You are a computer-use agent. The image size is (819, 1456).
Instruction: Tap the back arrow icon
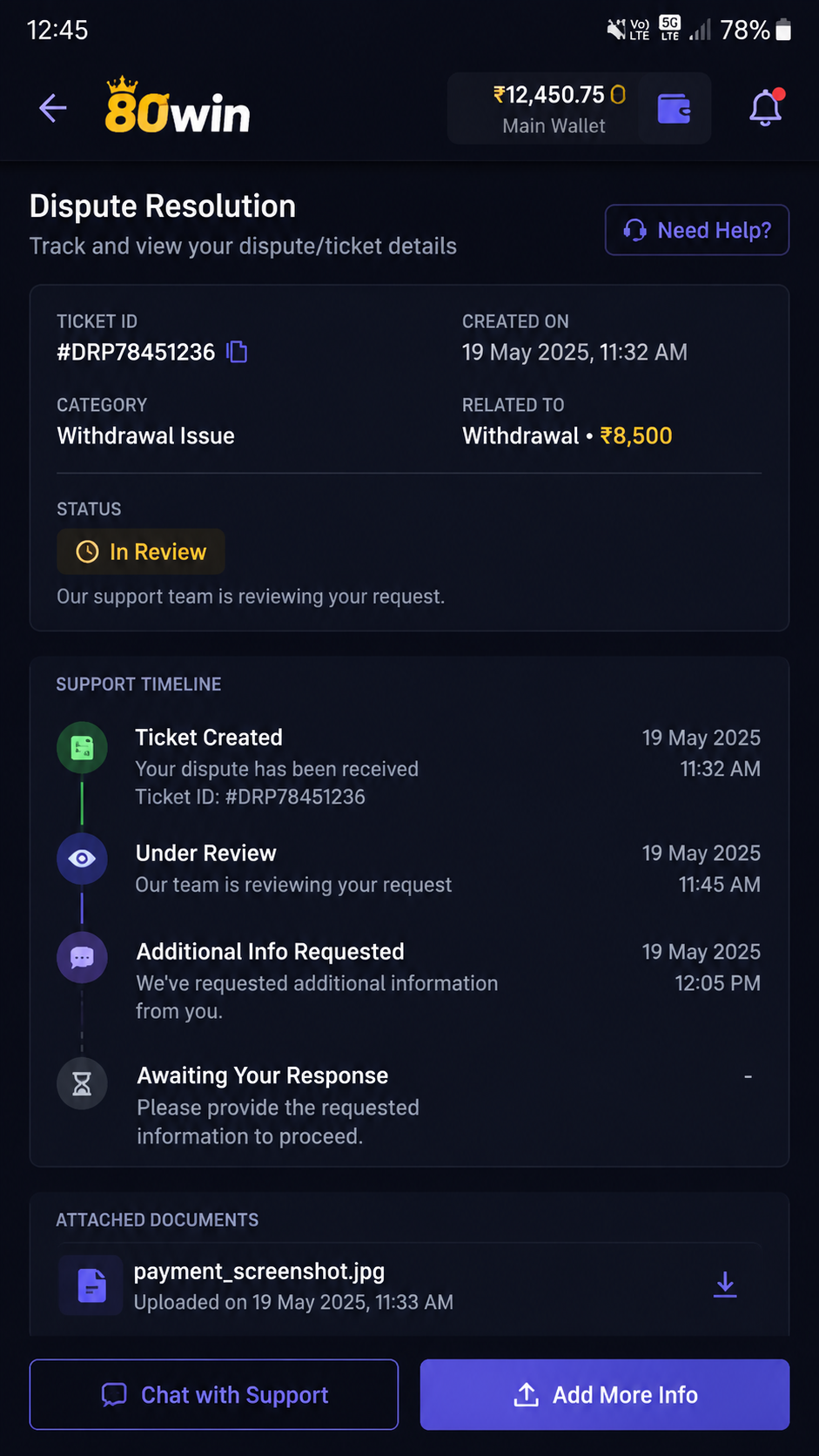coord(53,108)
